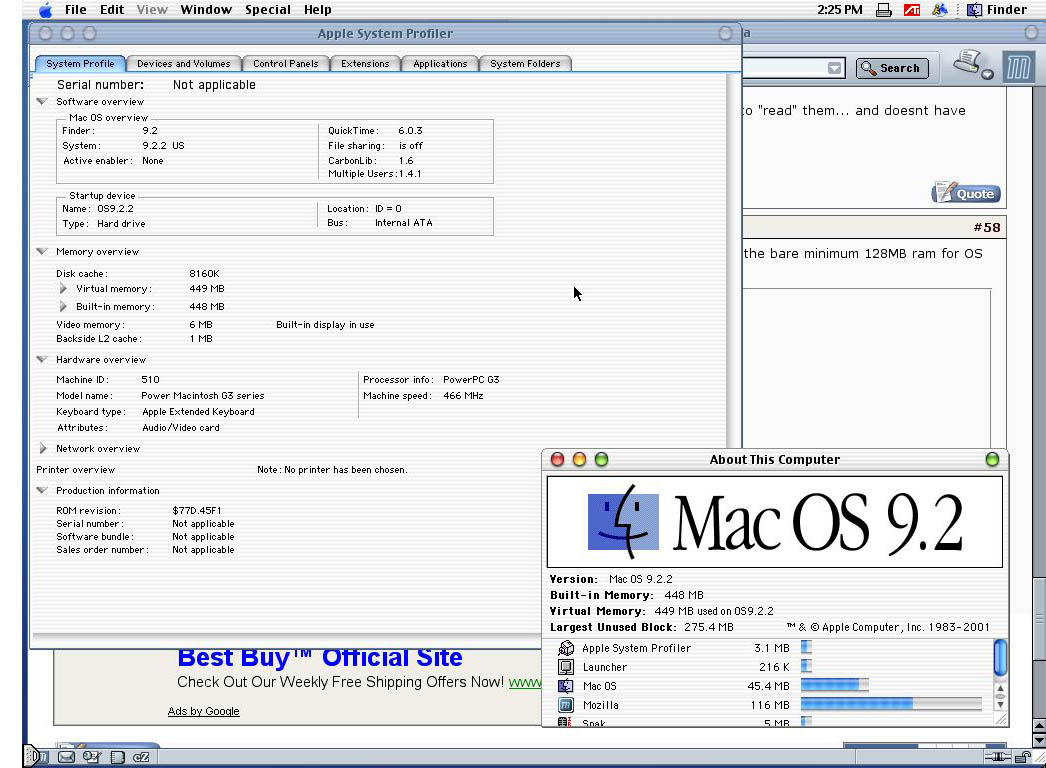Open the Special menu
Screen dimensions: 1046x768
(268, 10)
